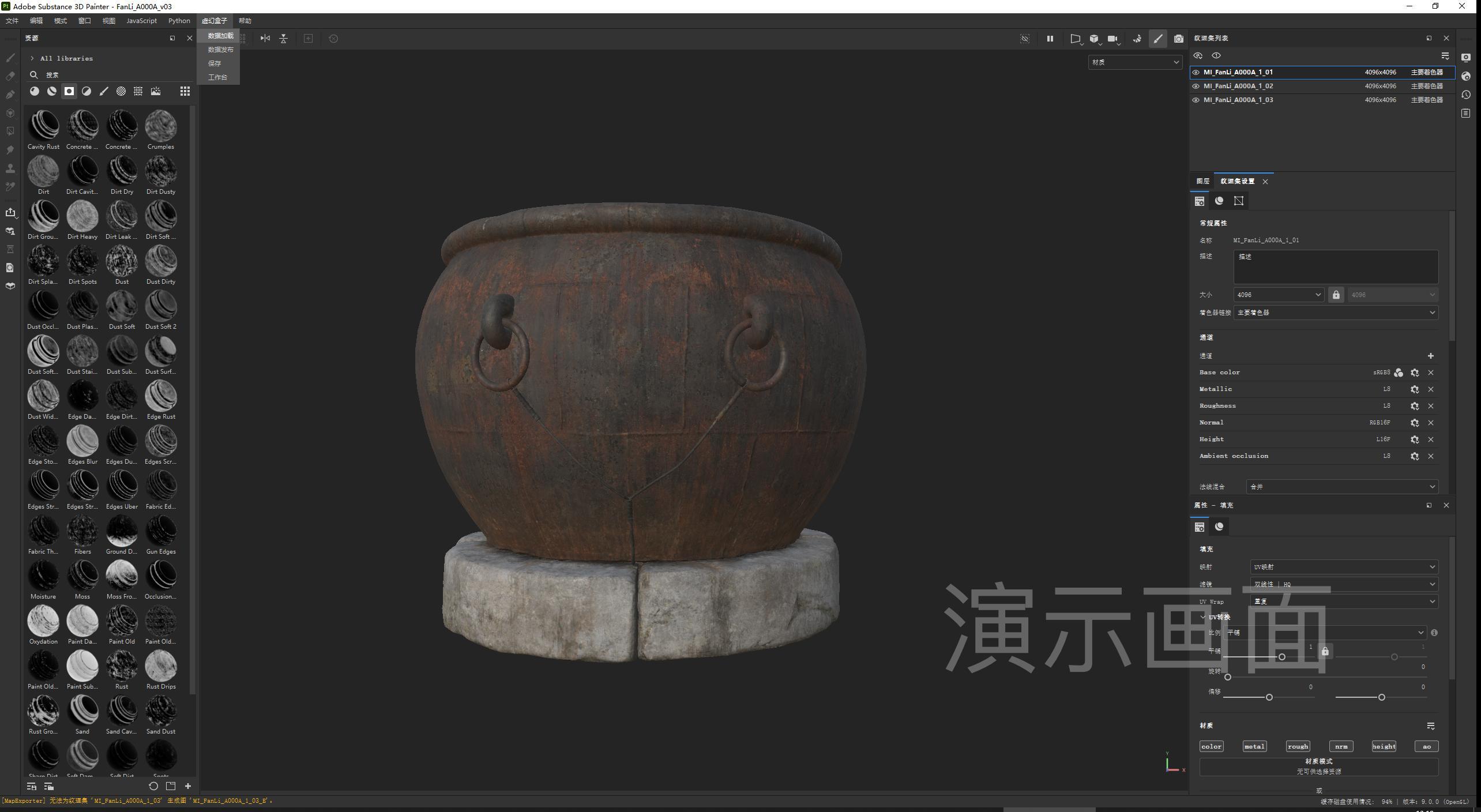Viewport: 1481px width, 812px height.
Task: Open the history panel icon on right edge
Action: coord(1466,95)
